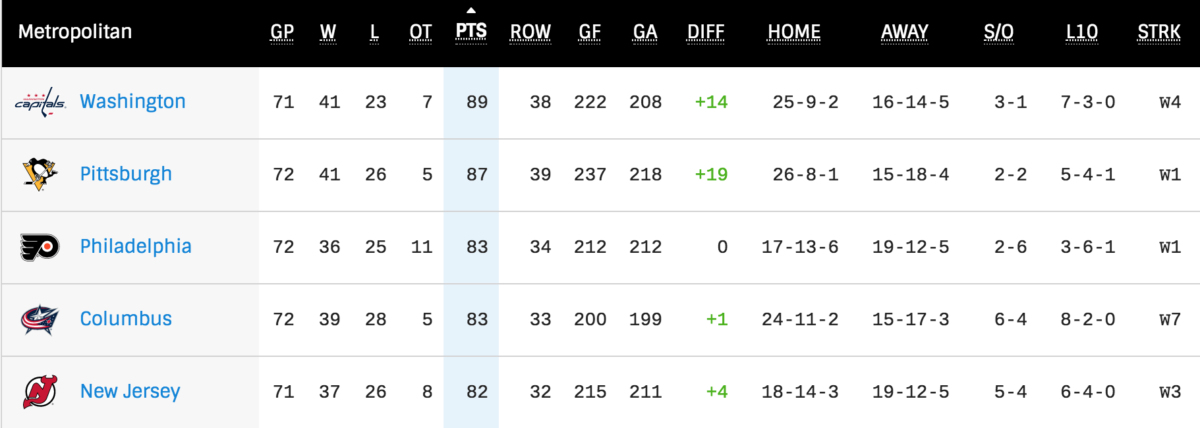Sort by AWAY record header

click(904, 32)
